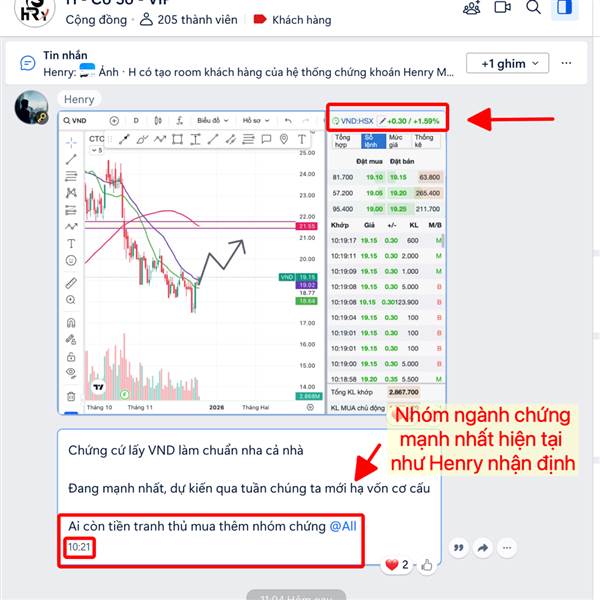Forward the message with share arrow
Viewport: 600px width, 600px height.
[483, 548]
